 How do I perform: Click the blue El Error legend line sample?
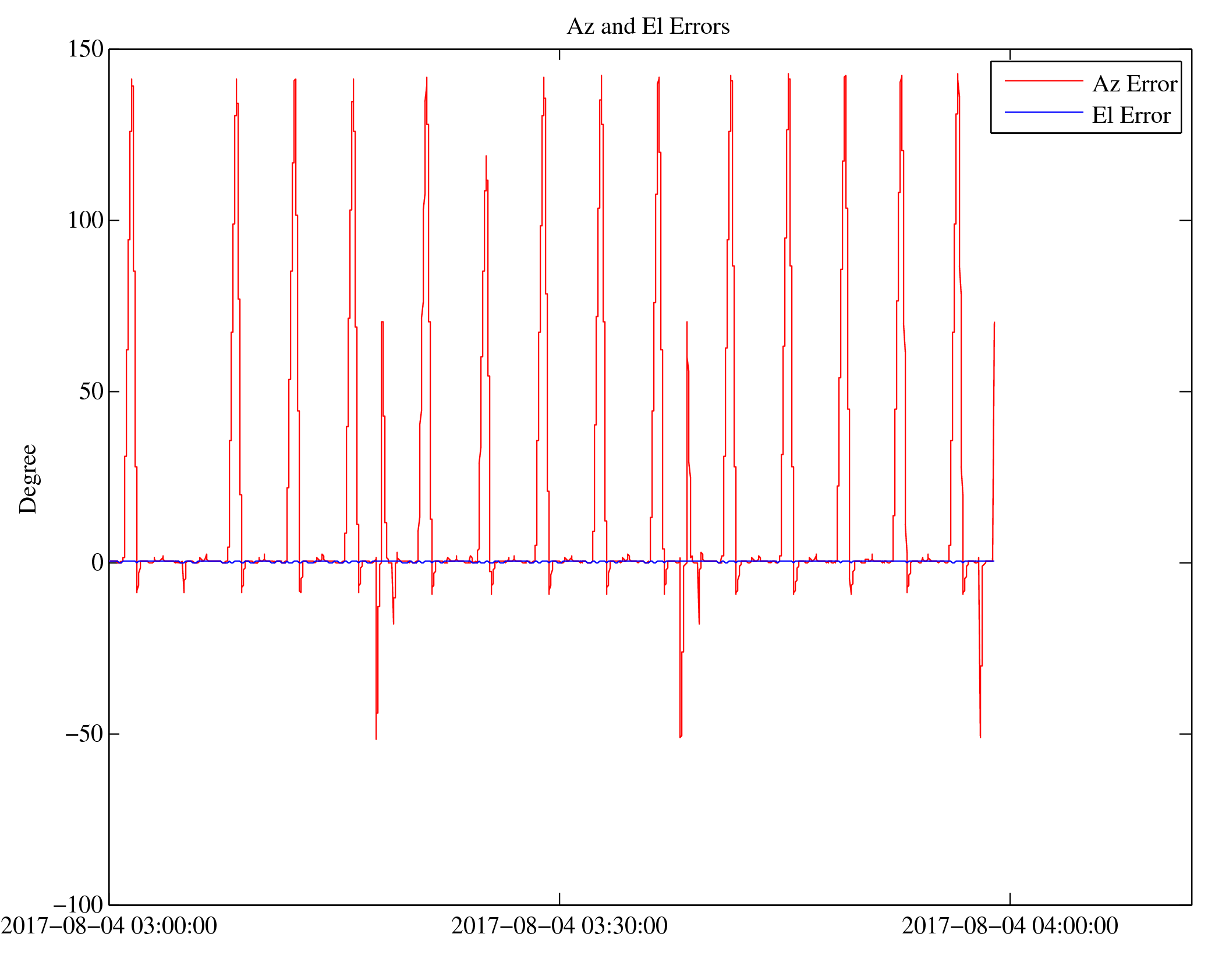[x=1043, y=112]
